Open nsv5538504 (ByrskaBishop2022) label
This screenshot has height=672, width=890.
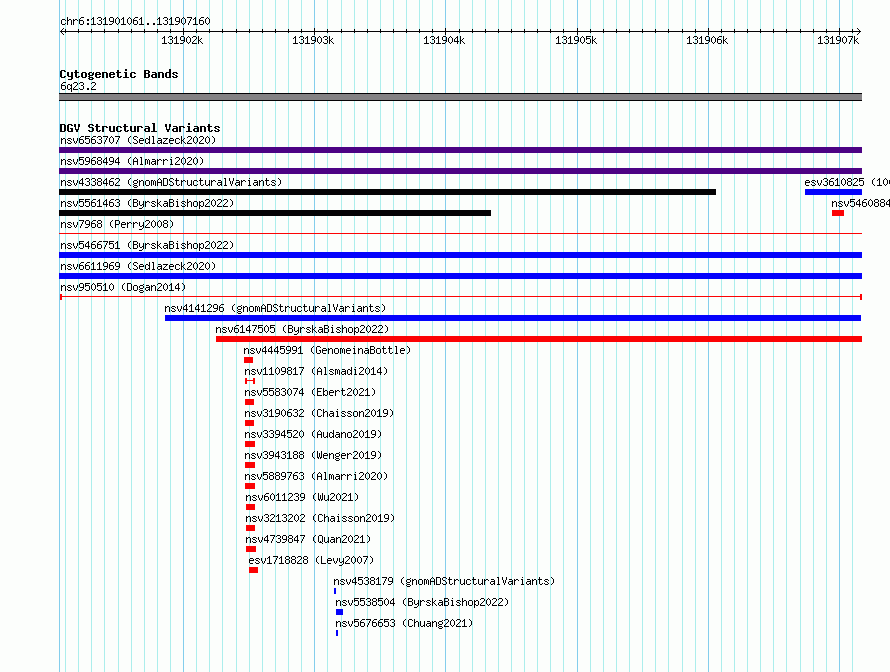[x=422, y=602]
